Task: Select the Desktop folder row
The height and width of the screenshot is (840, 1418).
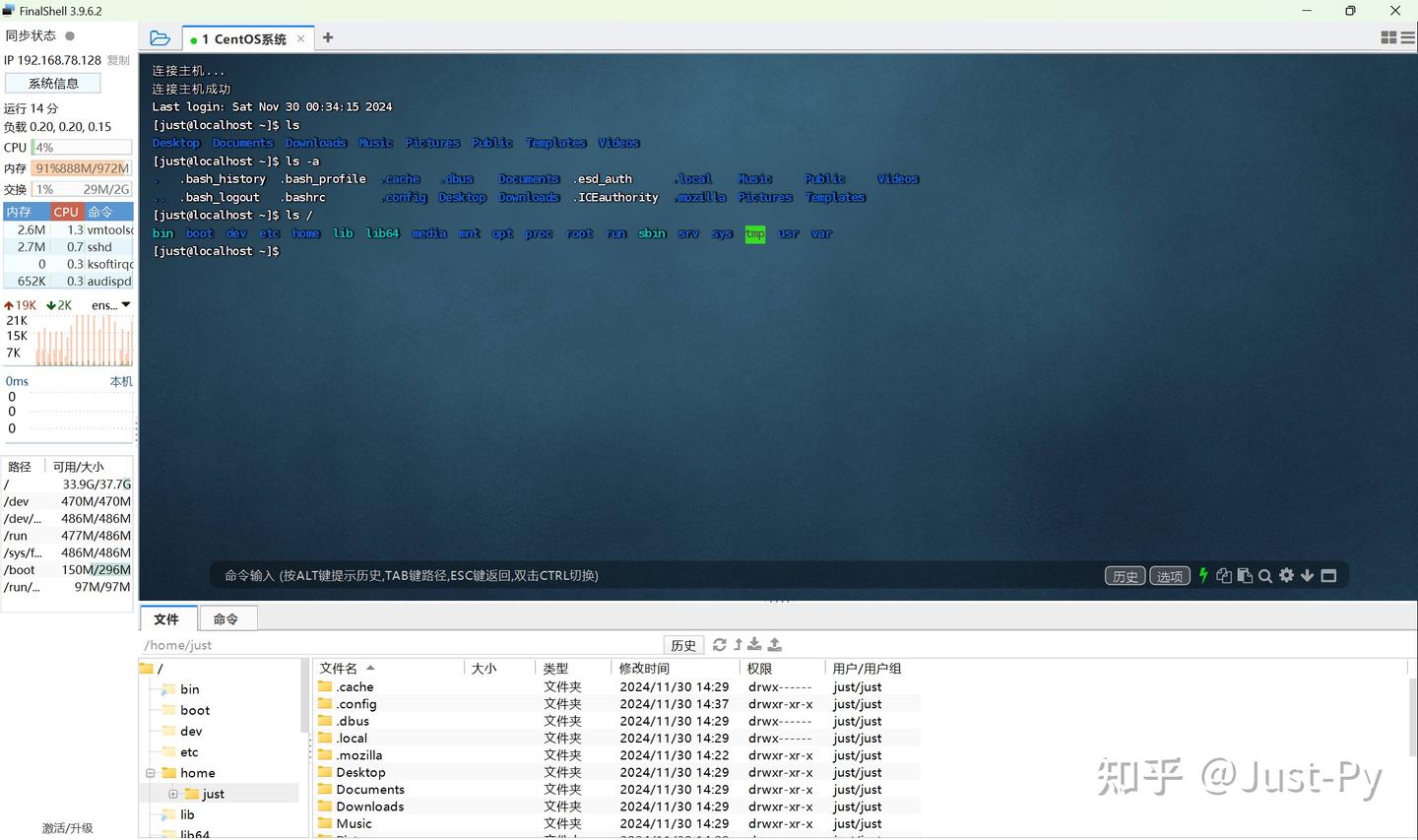Action: [617, 772]
